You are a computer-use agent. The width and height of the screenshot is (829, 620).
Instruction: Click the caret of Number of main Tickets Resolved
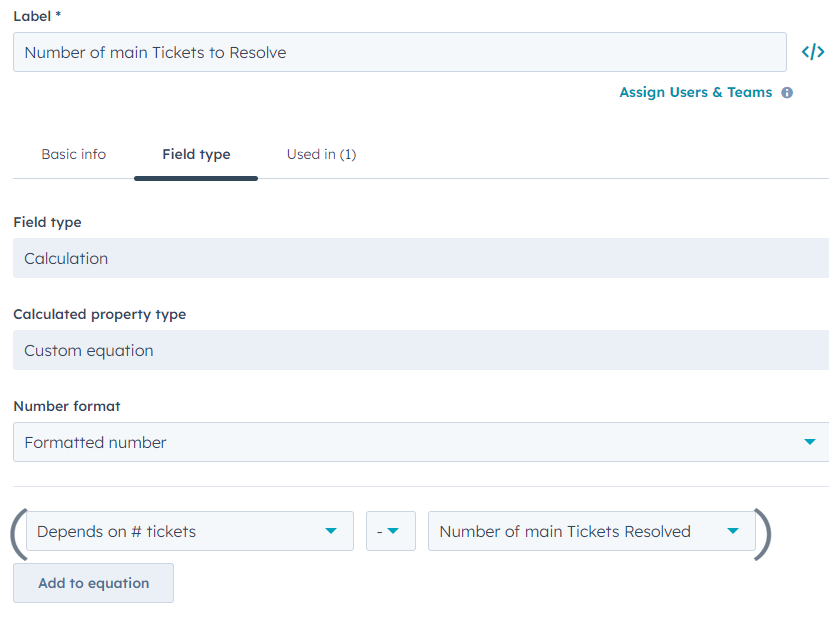pyautogui.click(x=733, y=531)
